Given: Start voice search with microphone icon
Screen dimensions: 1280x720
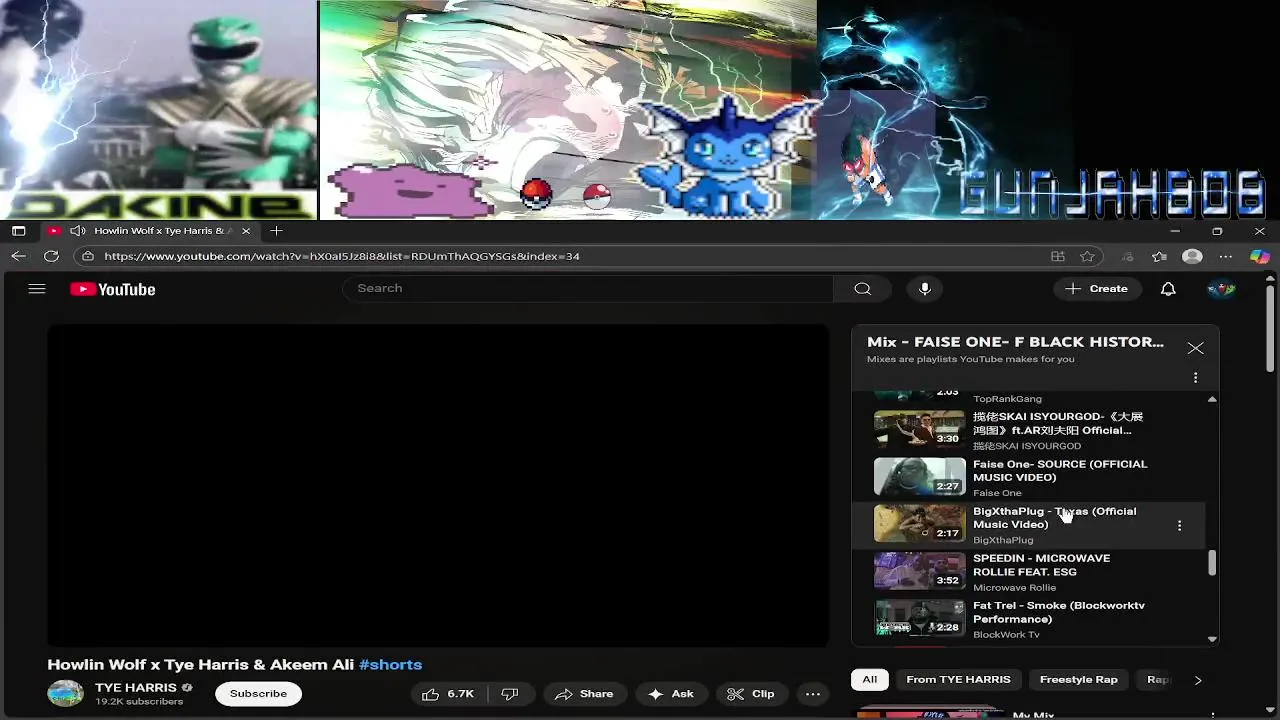Looking at the screenshot, I should point(925,289).
